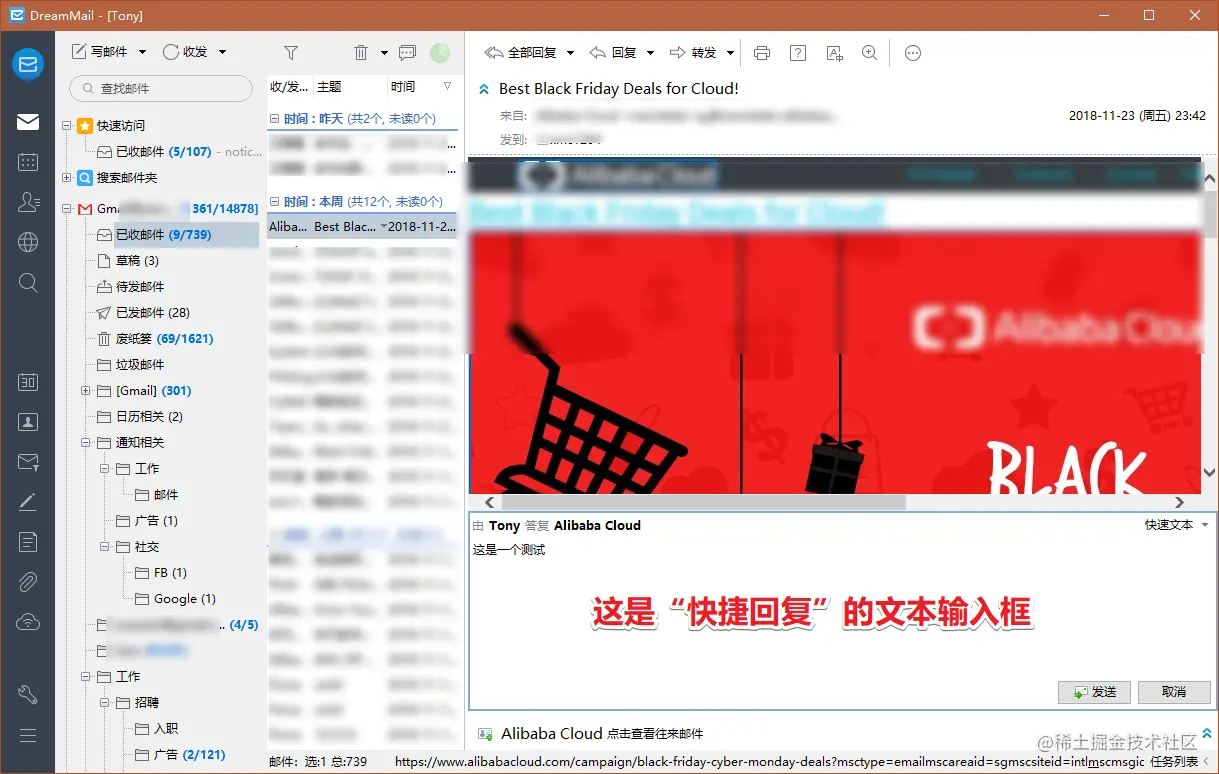Select the 垃圾邮件 folder
The height and width of the screenshot is (774, 1219).
click(140, 365)
